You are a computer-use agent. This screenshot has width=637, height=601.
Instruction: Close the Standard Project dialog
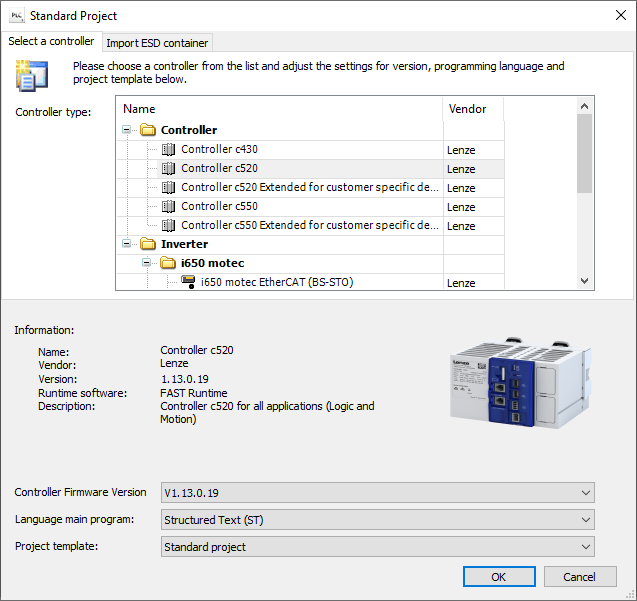pos(620,15)
